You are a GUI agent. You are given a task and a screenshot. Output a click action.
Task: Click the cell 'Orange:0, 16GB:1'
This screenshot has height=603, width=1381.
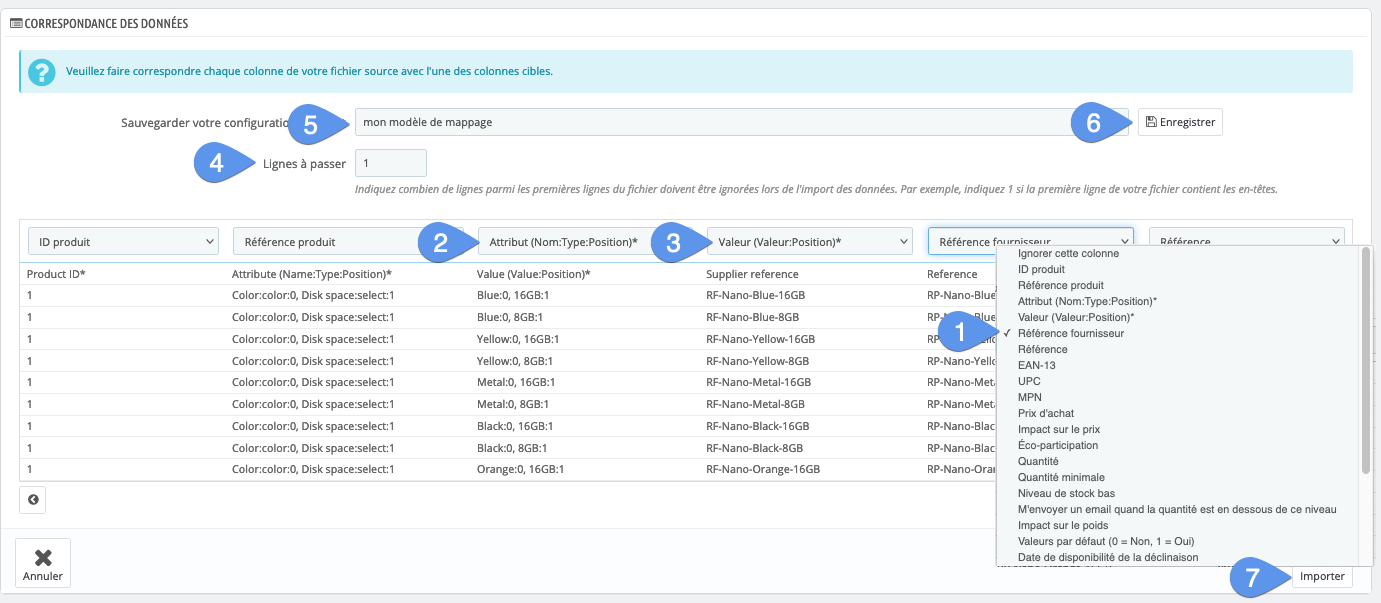point(521,469)
